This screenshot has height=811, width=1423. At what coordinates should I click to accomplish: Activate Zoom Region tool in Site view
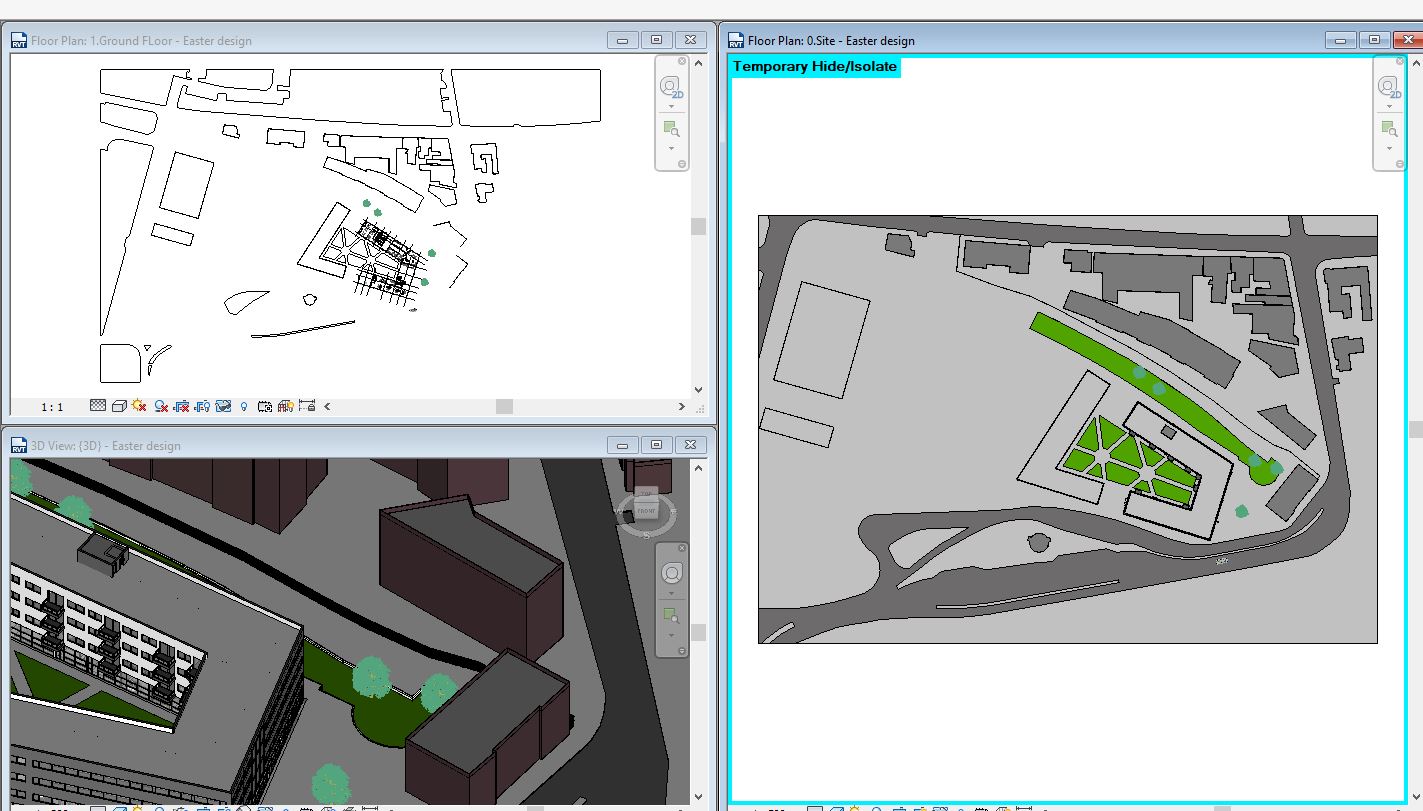[x=1389, y=129]
